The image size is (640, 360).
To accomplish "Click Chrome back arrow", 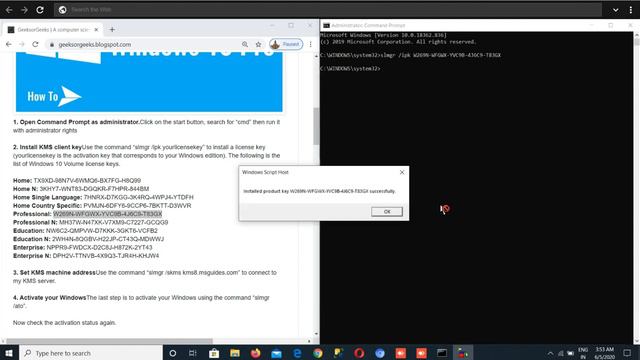I will (x=9, y=44).
